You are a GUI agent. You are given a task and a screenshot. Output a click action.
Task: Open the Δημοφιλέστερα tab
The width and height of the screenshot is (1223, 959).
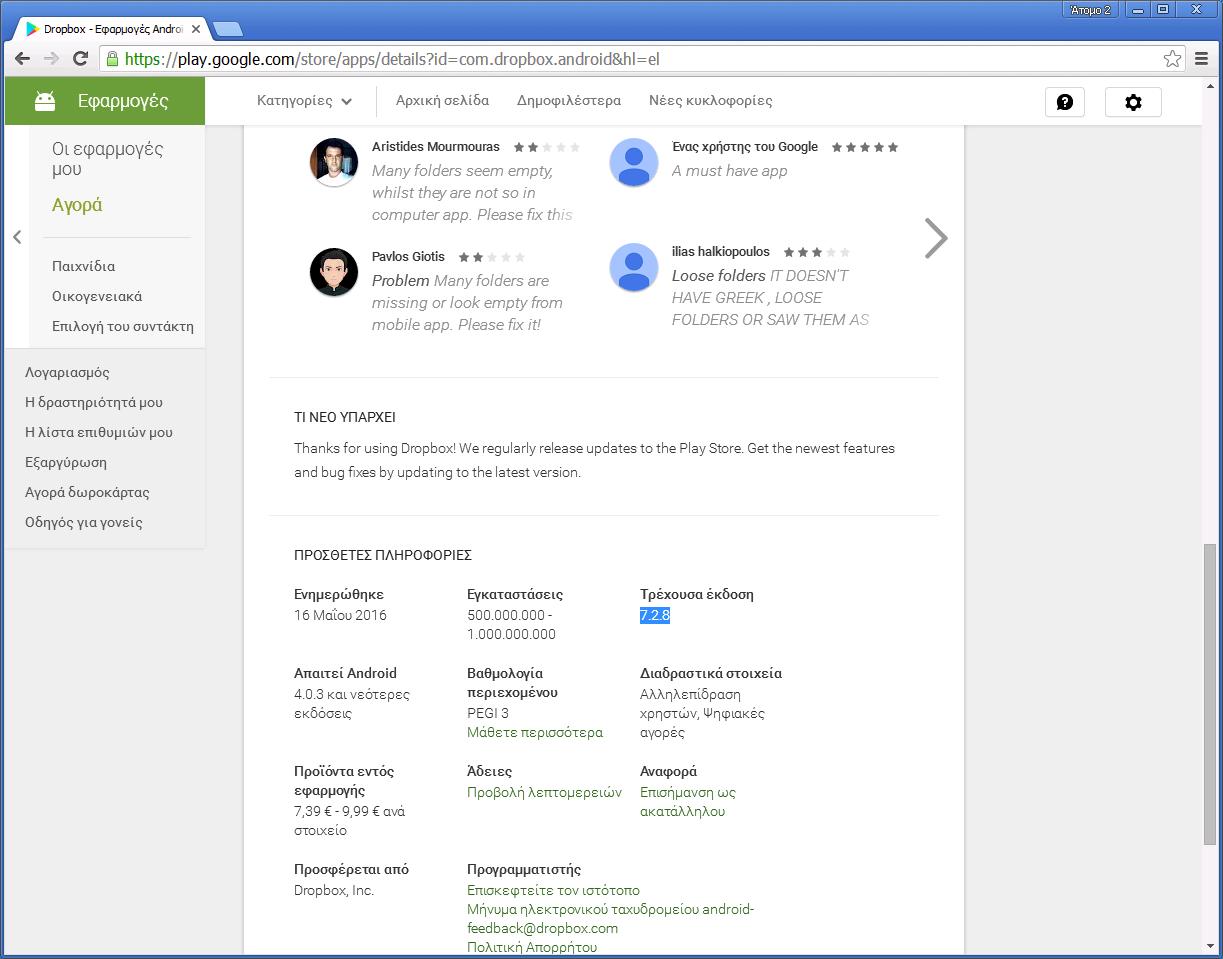tap(568, 101)
